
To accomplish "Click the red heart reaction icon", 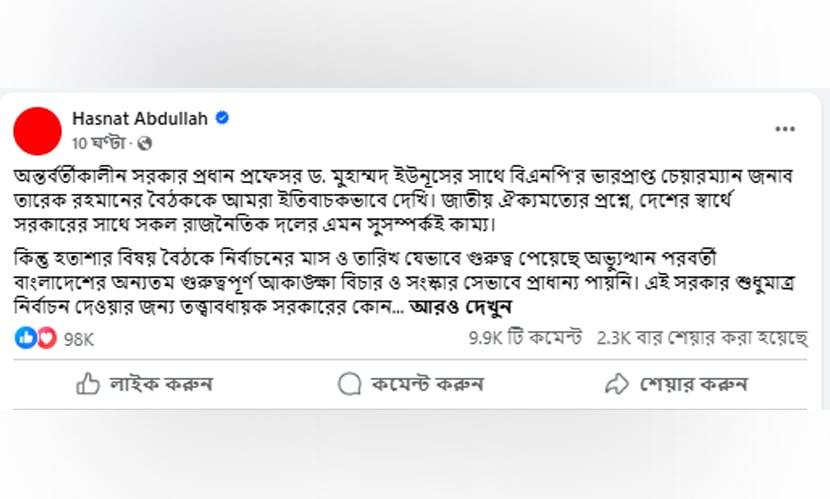I will point(47,338).
